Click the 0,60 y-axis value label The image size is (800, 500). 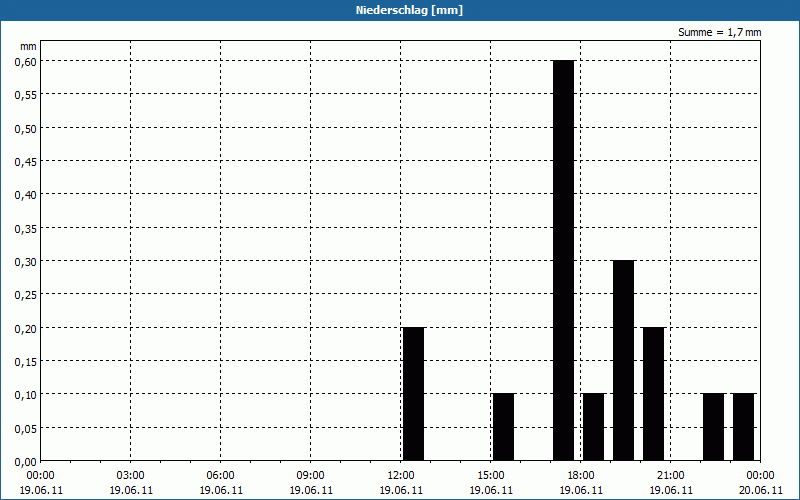25,61
